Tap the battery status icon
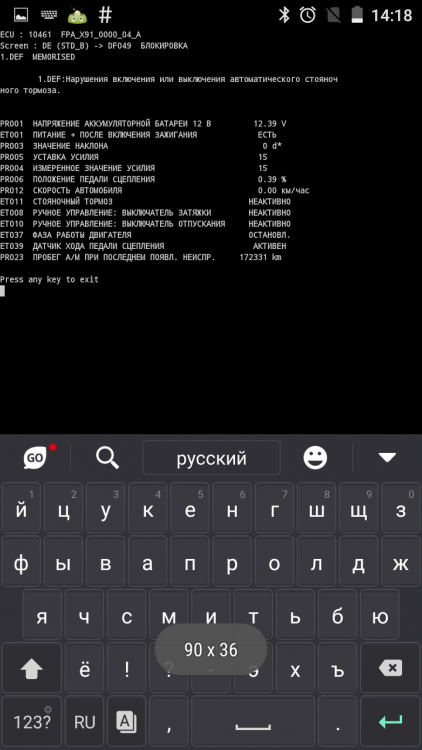This screenshot has width=422, height=750. 357,15
